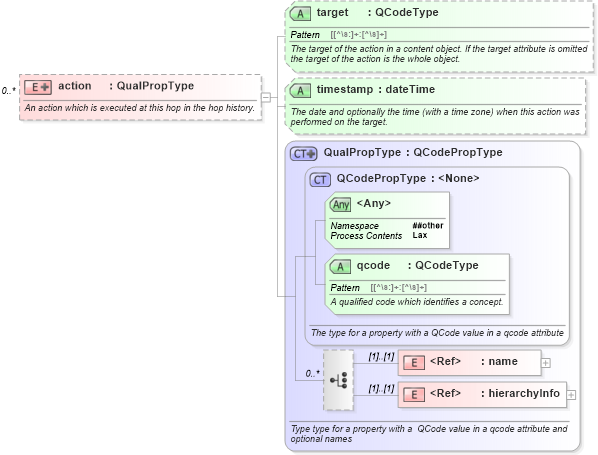Click the '##other' namespace value

click(428, 225)
